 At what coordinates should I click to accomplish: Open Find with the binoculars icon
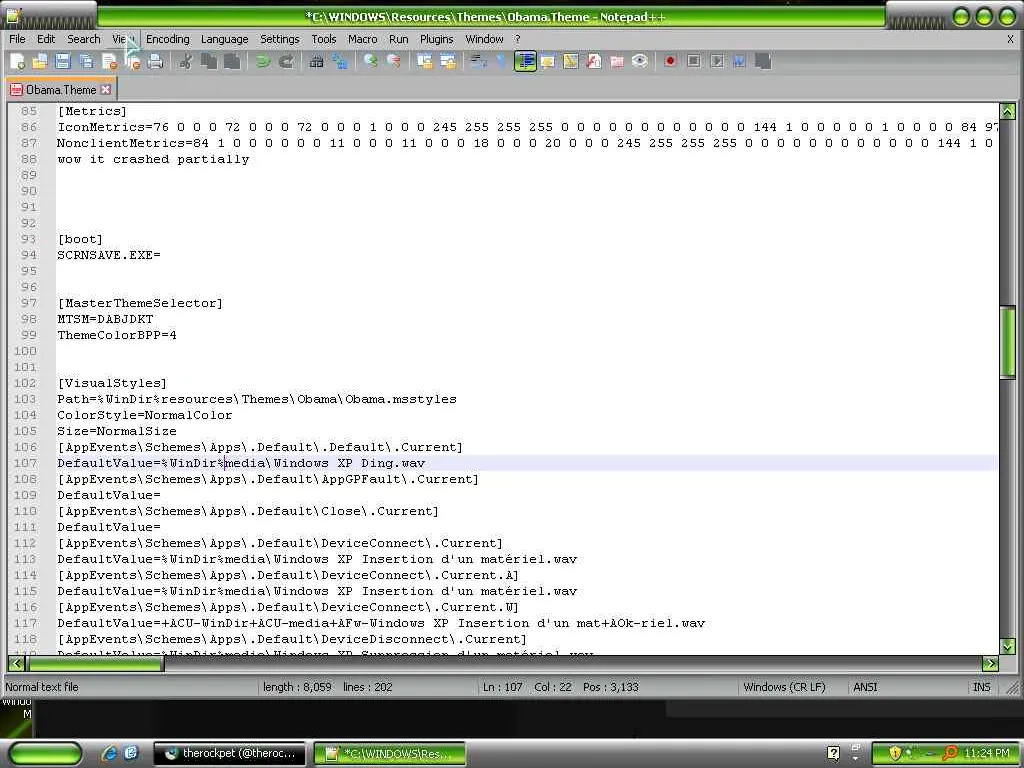click(x=316, y=61)
